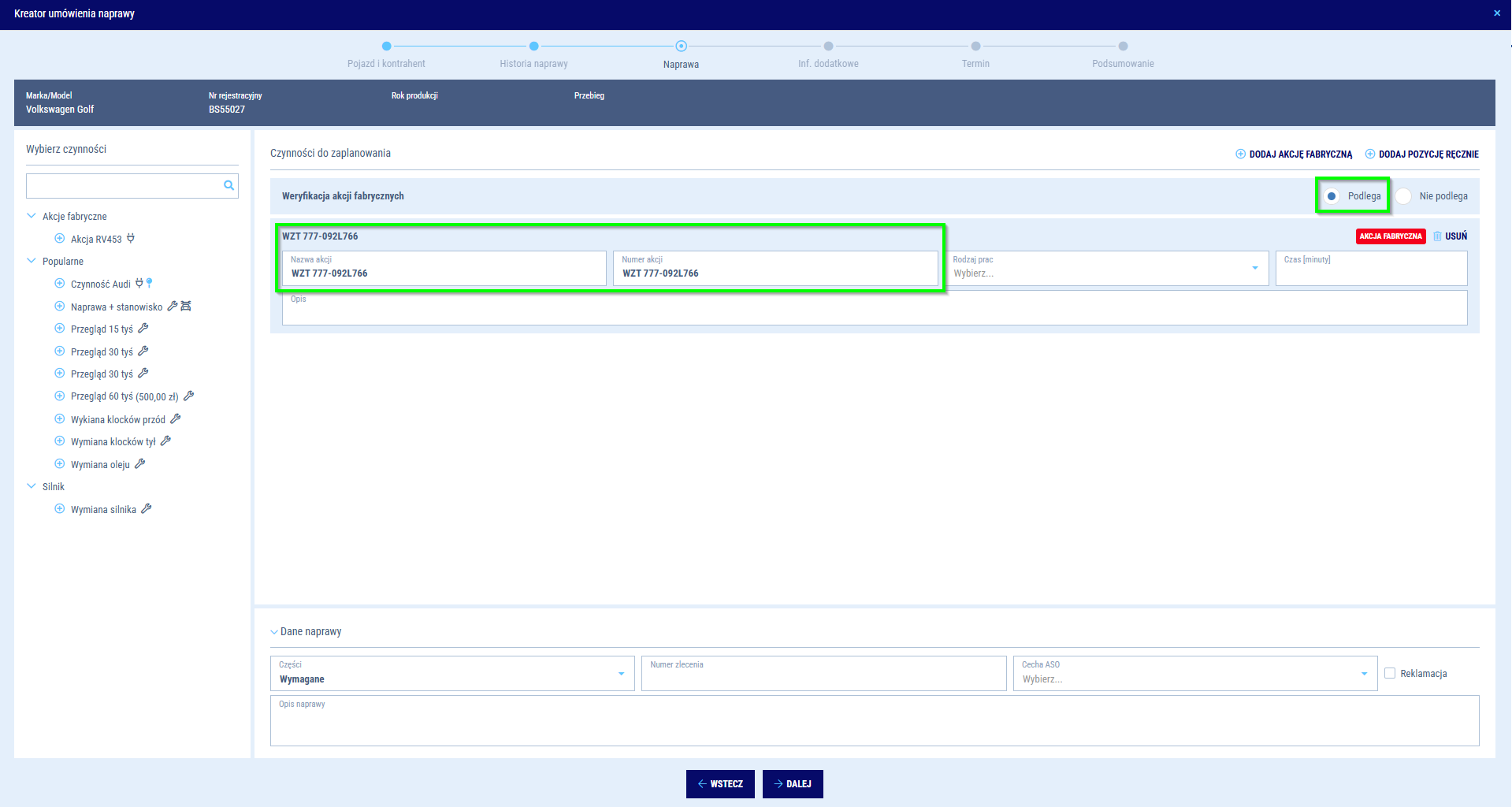The image size is (1512, 807).
Task: Collapse the Dane naprawy section
Action: (274, 632)
